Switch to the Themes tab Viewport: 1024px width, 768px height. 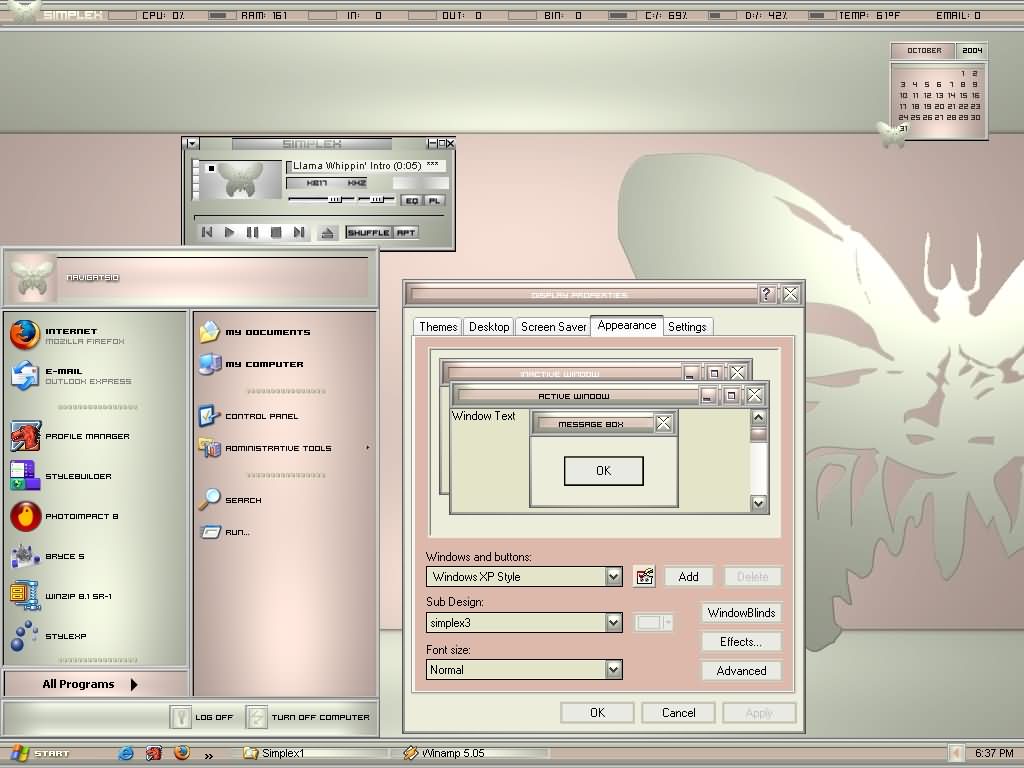click(x=438, y=327)
